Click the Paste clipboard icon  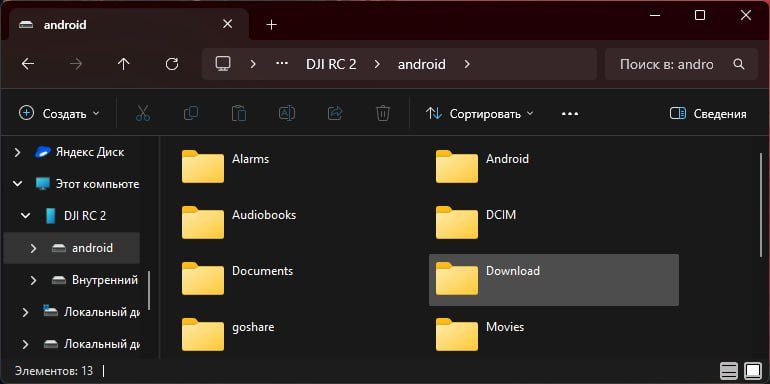coord(239,113)
